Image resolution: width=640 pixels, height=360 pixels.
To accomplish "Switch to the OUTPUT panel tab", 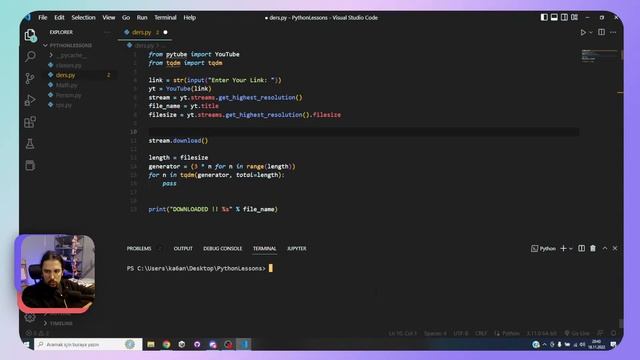I will point(183,249).
